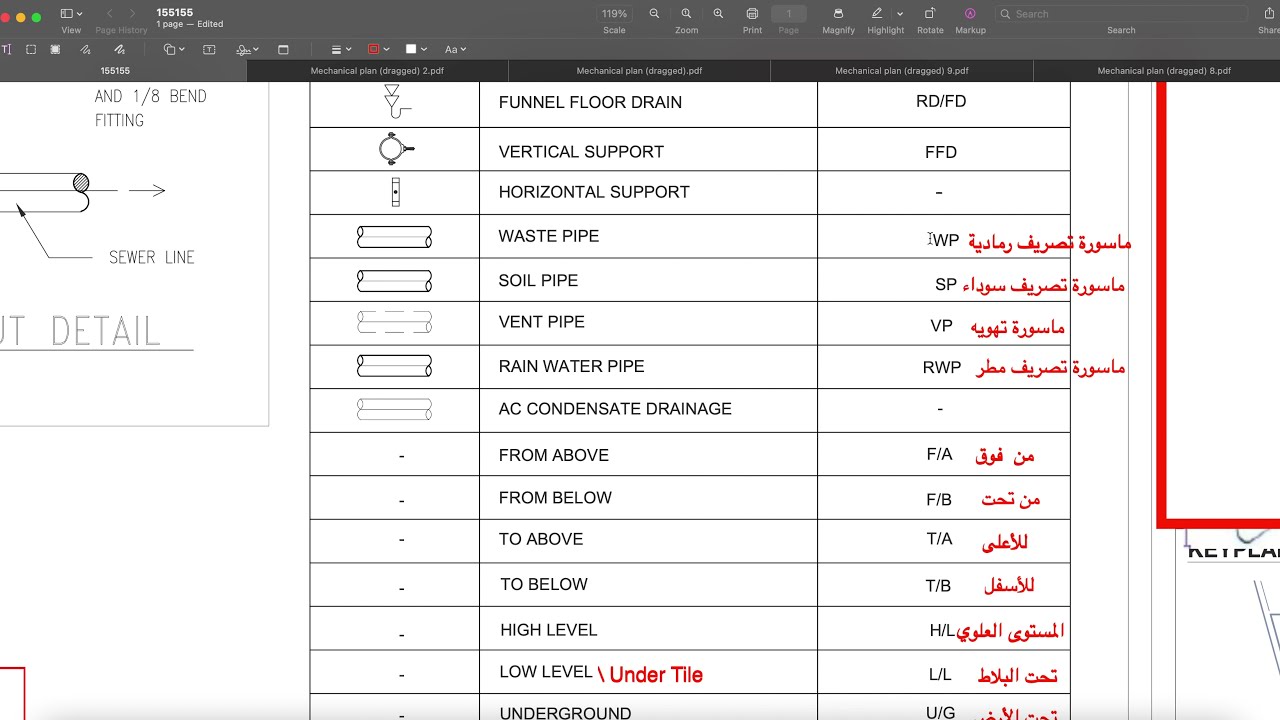Viewport: 1280px width, 720px height.
Task: Choose the Instant Alpha selection tool
Action: click(55, 49)
